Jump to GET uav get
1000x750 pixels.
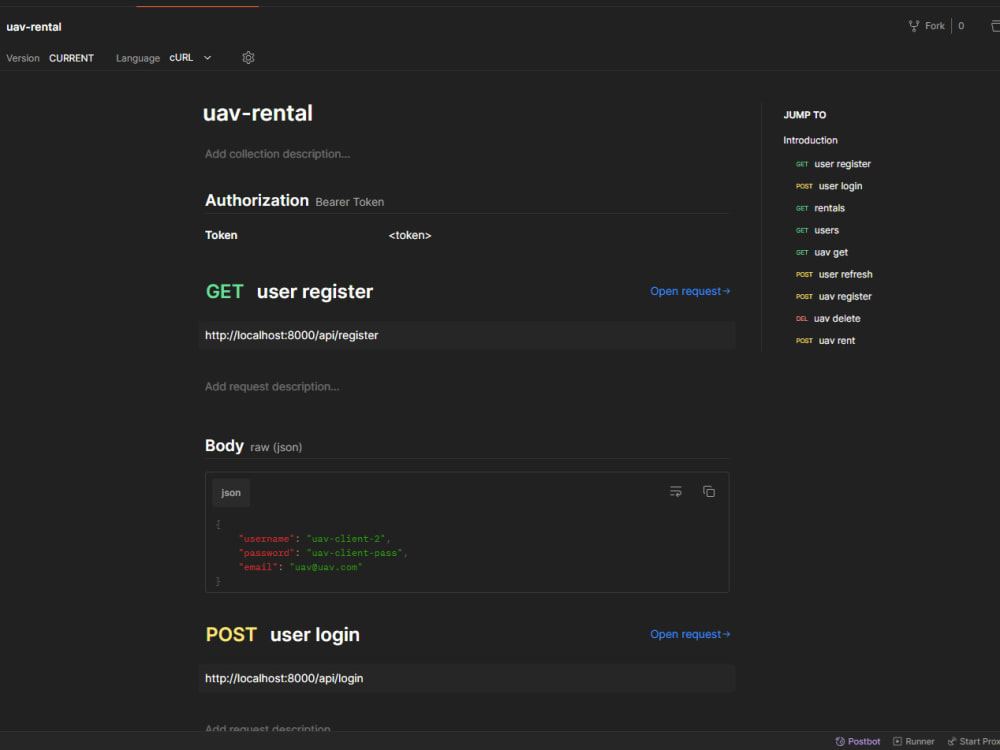coord(821,253)
